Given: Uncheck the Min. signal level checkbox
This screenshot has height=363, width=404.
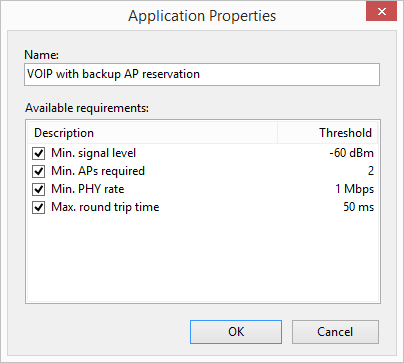Looking at the screenshot, I should [x=39, y=154].
